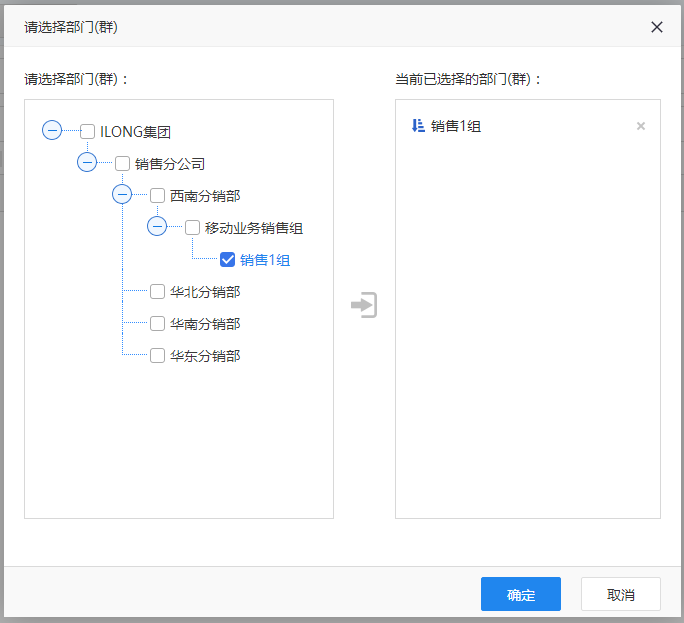Select the 销售1组 tree label
This screenshot has height=623, width=684.
[x=265, y=260]
